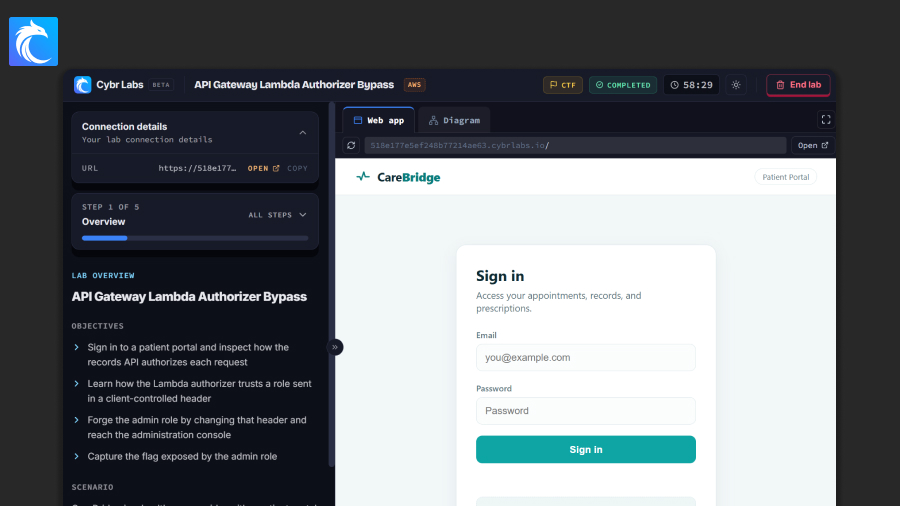
Task: Click the STEP 1 OF 5 label
Action: [x=110, y=207]
